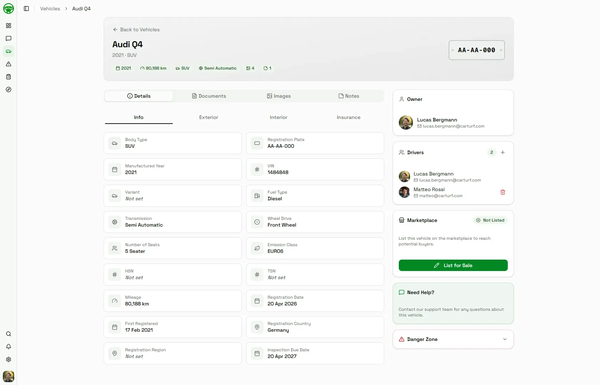Open the dashboard grid icon in sidebar
This screenshot has width=600, height=385.
[8, 26]
